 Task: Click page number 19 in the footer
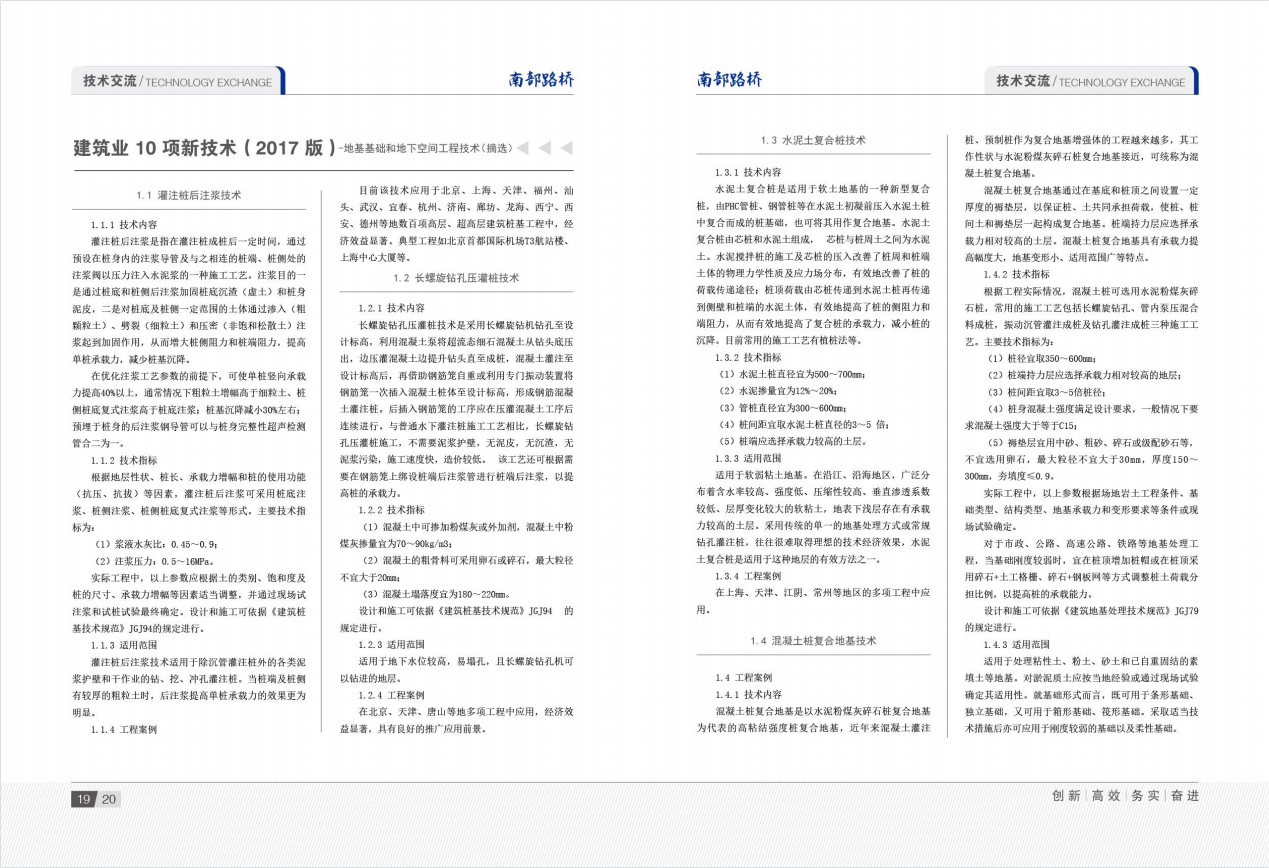tap(85, 799)
